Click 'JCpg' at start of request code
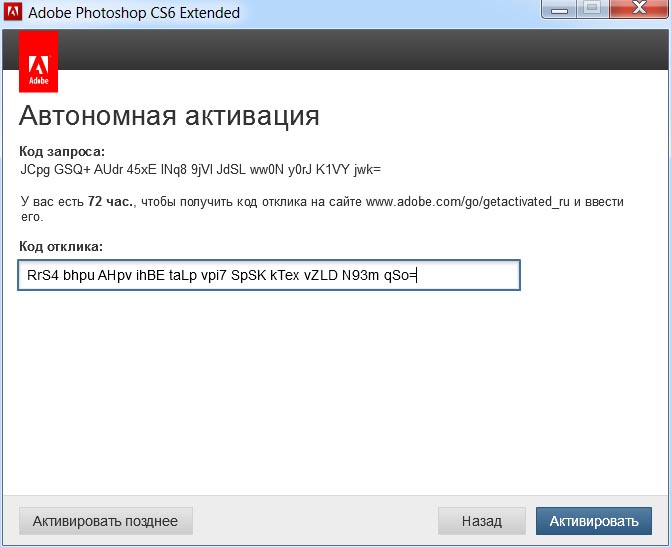The image size is (671, 548). coord(36,169)
